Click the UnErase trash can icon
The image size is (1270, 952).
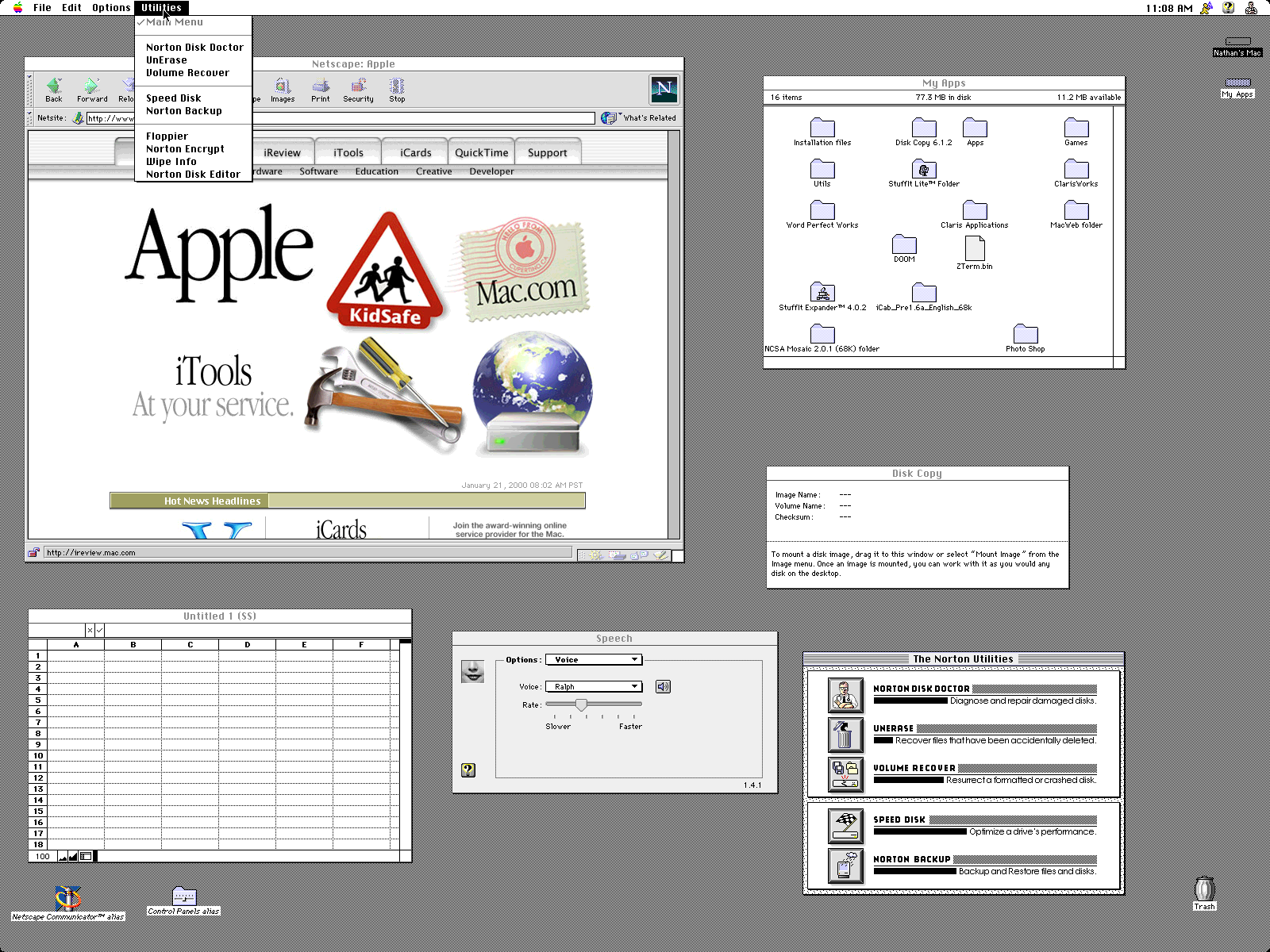coord(845,735)
